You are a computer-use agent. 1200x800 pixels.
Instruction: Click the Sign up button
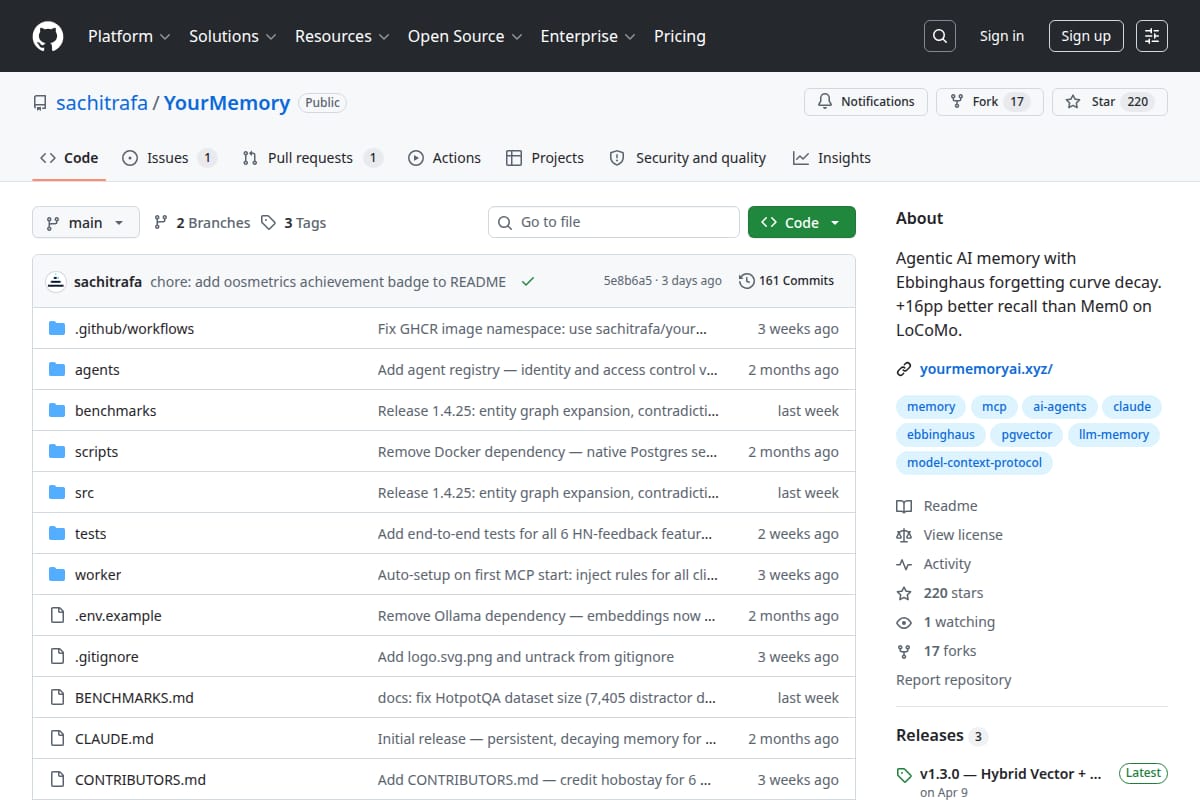click(1086, 36)
